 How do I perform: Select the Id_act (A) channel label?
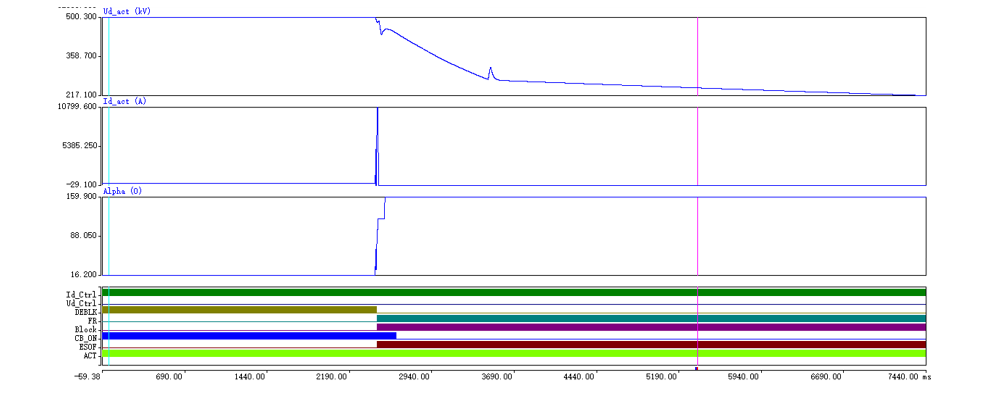click(x=125, y=101)
